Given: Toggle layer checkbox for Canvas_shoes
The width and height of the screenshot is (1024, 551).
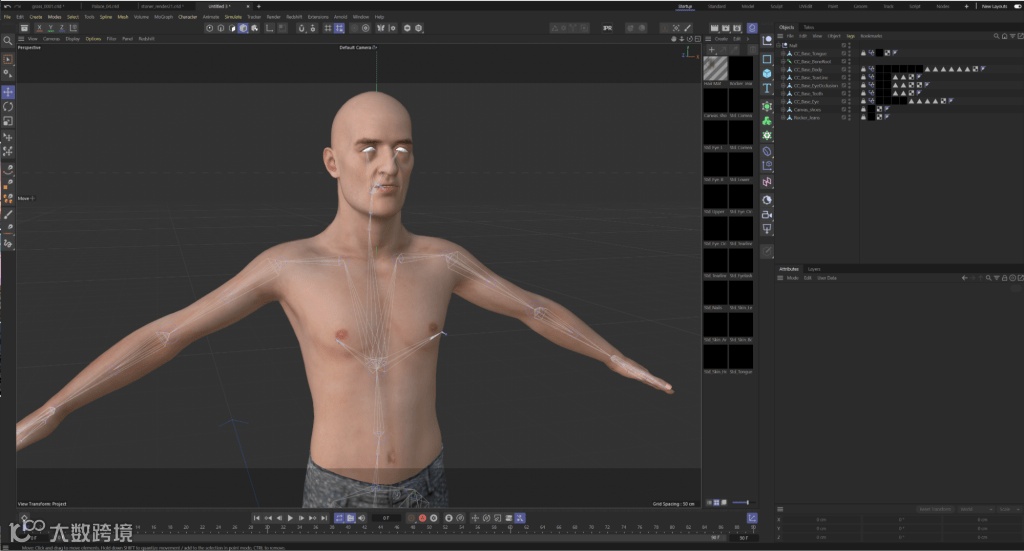Looking at the screenshot, I should [x=844, y=110].
